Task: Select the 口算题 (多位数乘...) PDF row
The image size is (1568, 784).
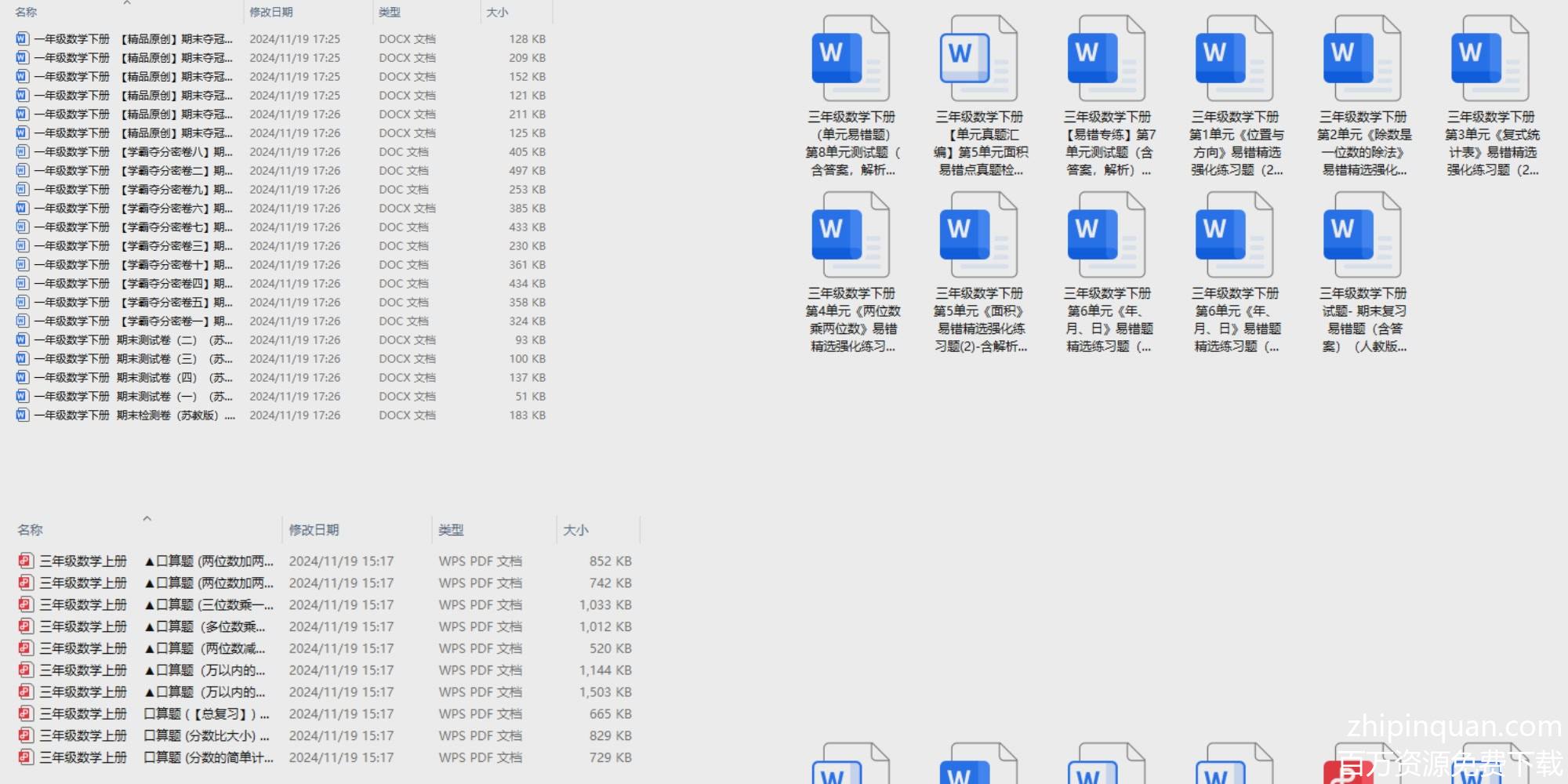Action: click(157, 626)
